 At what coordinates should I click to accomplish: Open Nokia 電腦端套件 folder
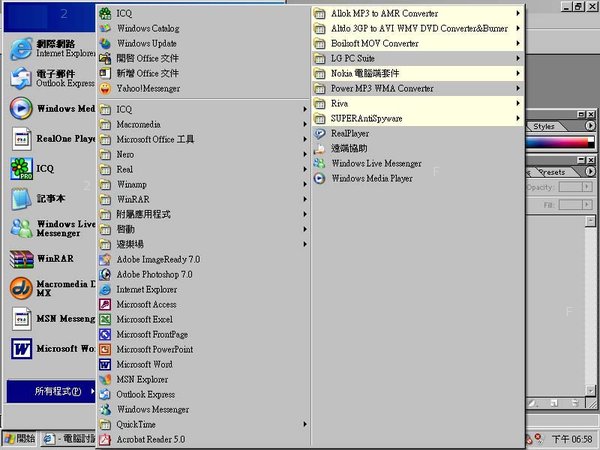(x=417, y=73)
